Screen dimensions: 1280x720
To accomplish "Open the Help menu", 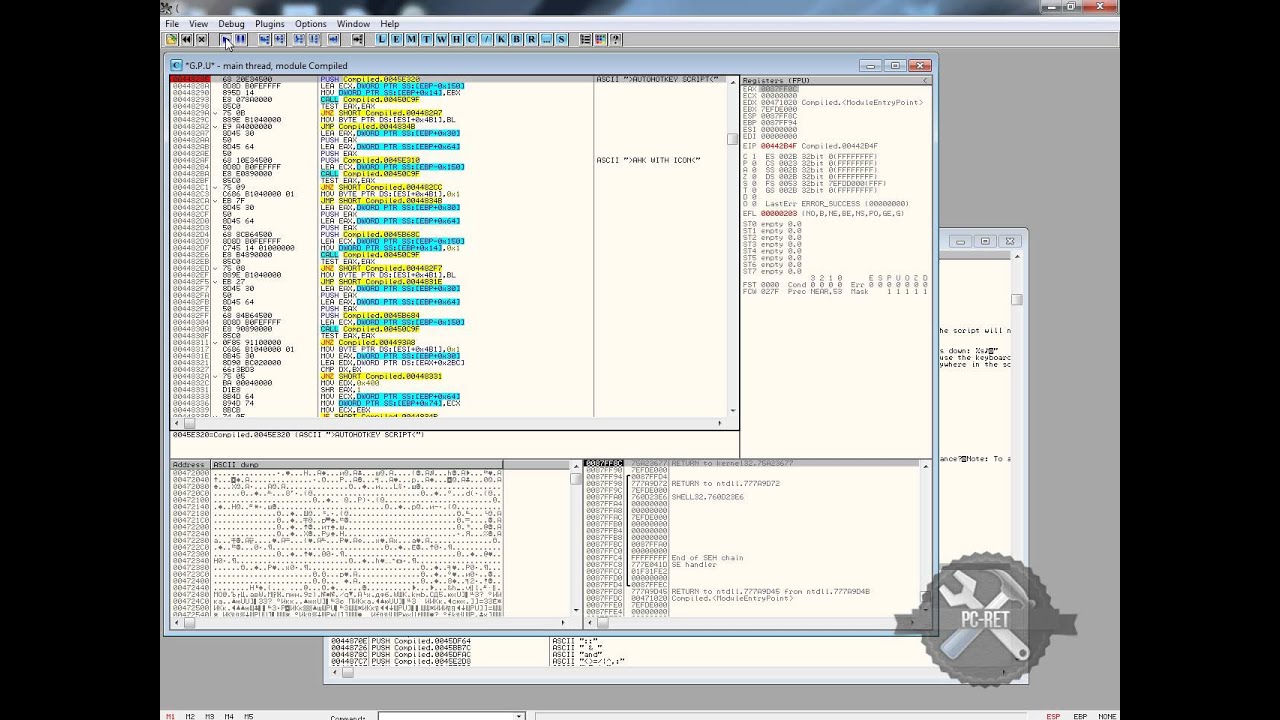I will 390,23.
